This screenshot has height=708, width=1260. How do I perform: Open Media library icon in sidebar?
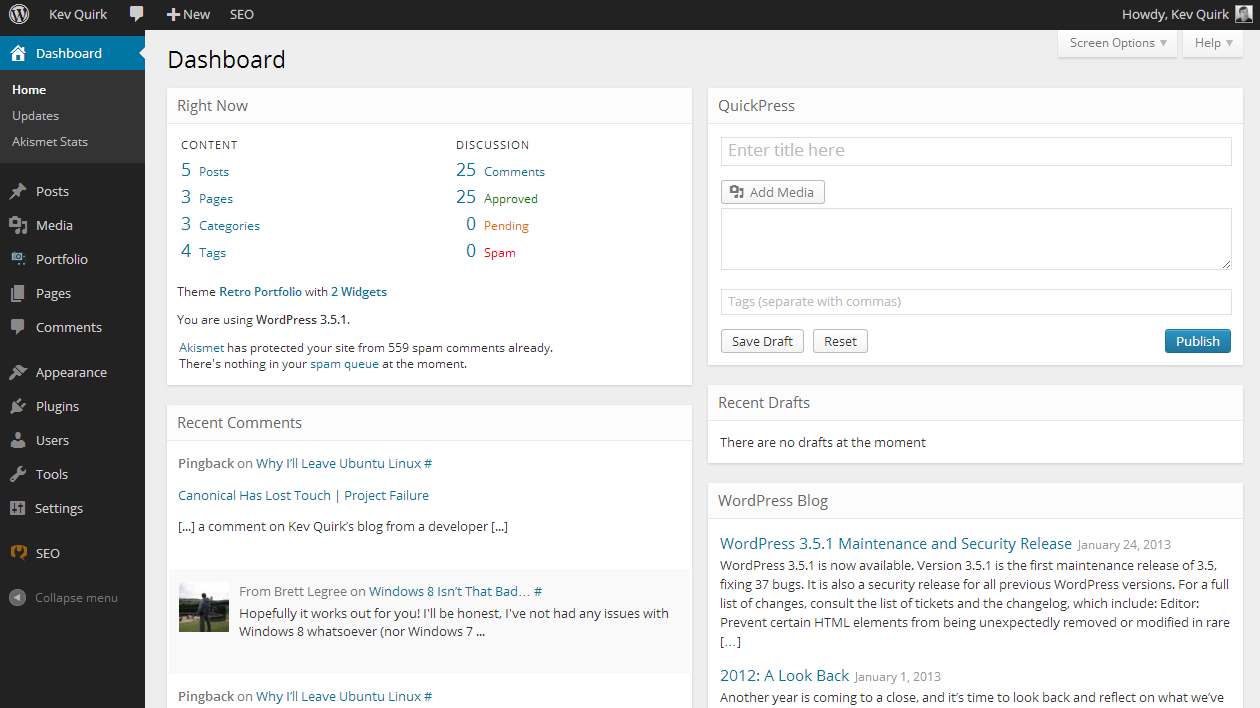pos(18,225)
